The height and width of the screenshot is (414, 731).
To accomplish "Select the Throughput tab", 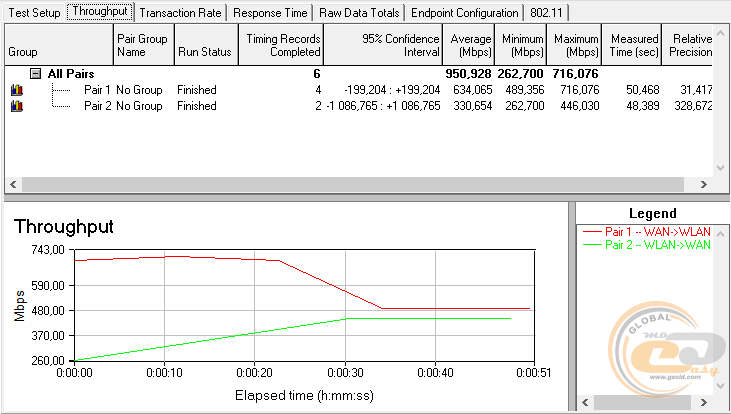I will pos(100,11).
